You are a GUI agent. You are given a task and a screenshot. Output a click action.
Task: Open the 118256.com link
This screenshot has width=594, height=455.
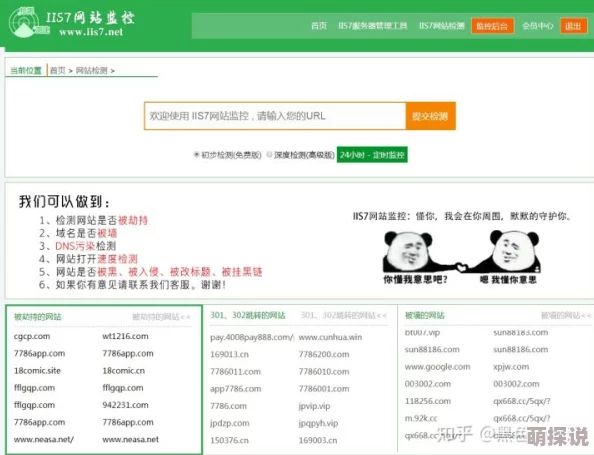(428, 401)
